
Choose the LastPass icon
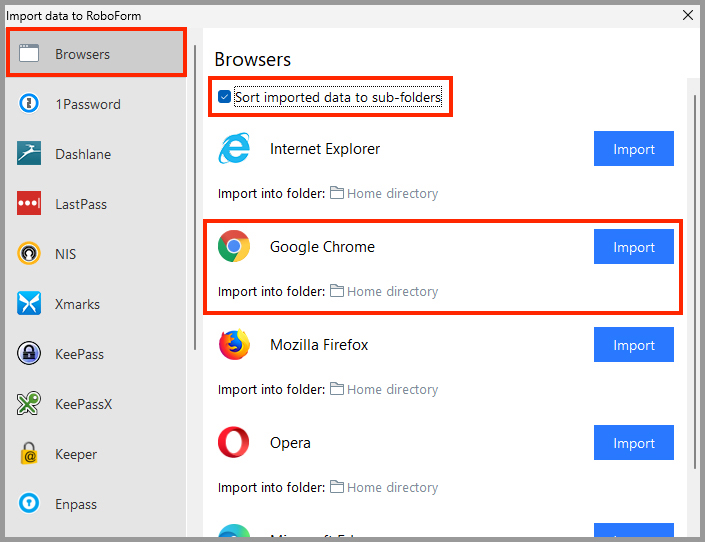pos(30,204)
